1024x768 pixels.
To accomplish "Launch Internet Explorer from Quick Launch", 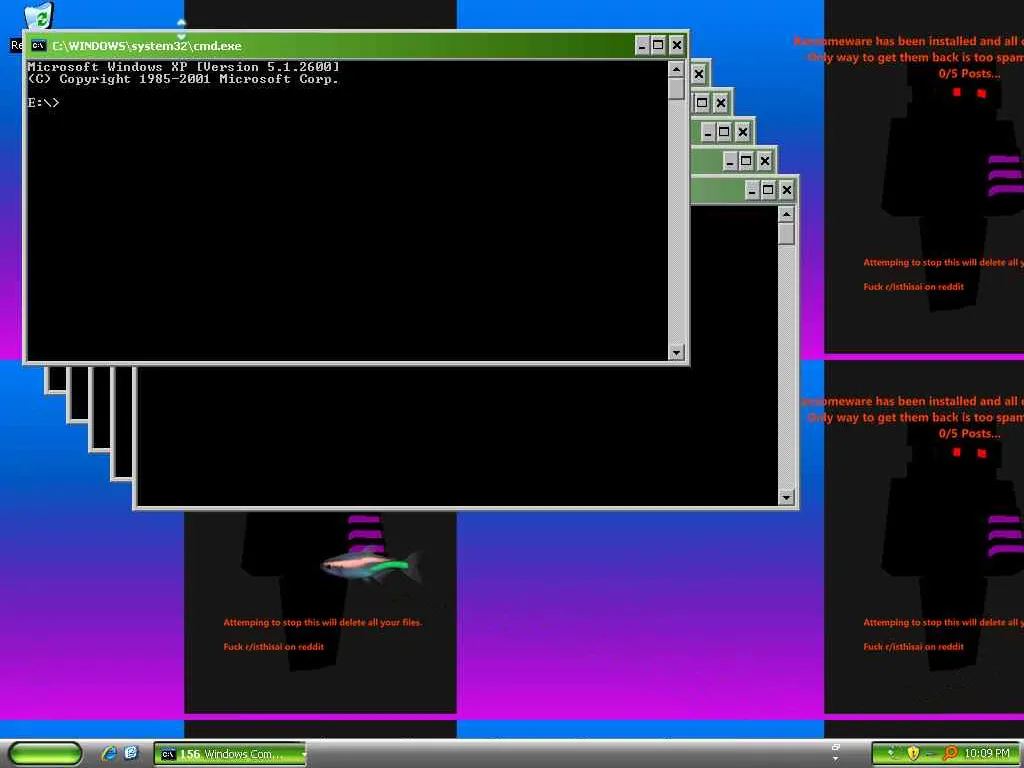I will (108, 754).
